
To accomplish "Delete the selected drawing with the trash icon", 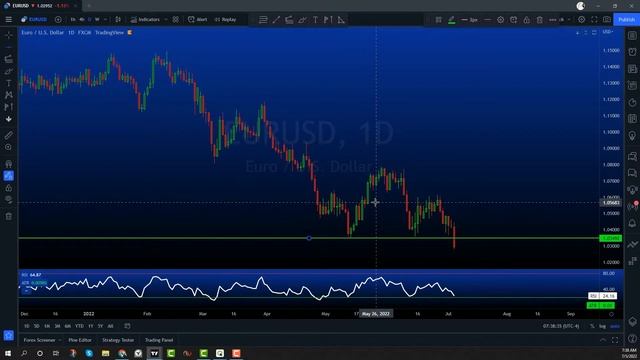I will click(x=540, y=19).
